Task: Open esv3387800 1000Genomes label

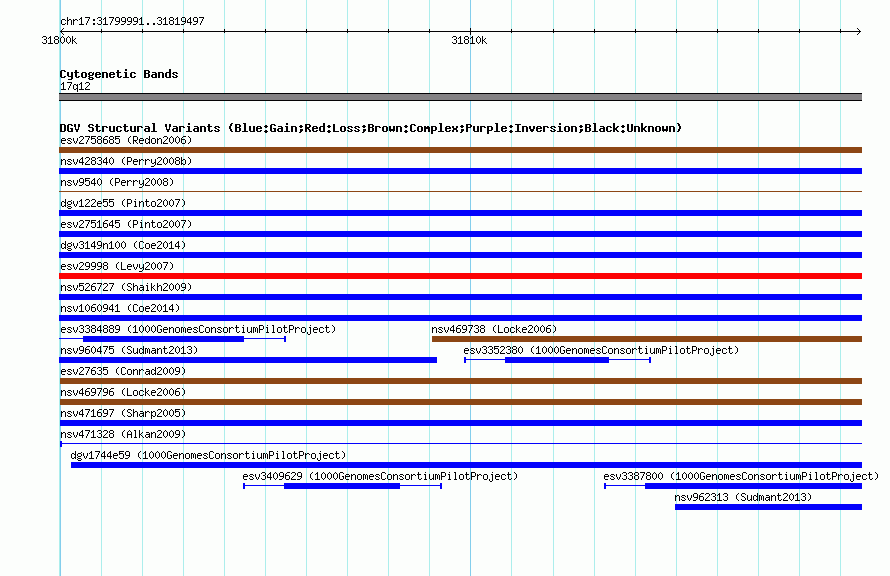Action: [x=741, y=476]
